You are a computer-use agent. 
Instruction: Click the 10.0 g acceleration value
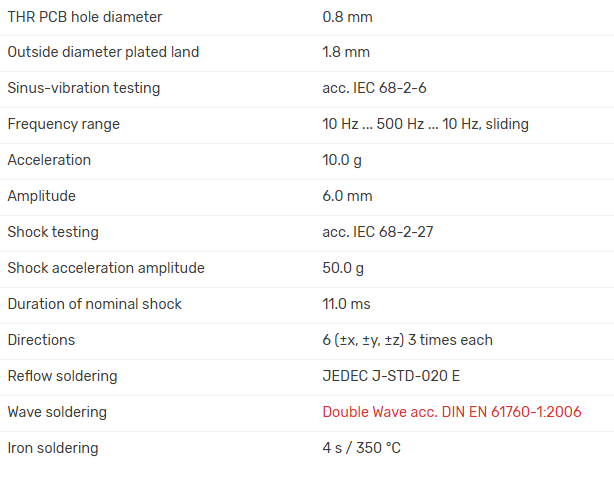click(x=343, y=160)
